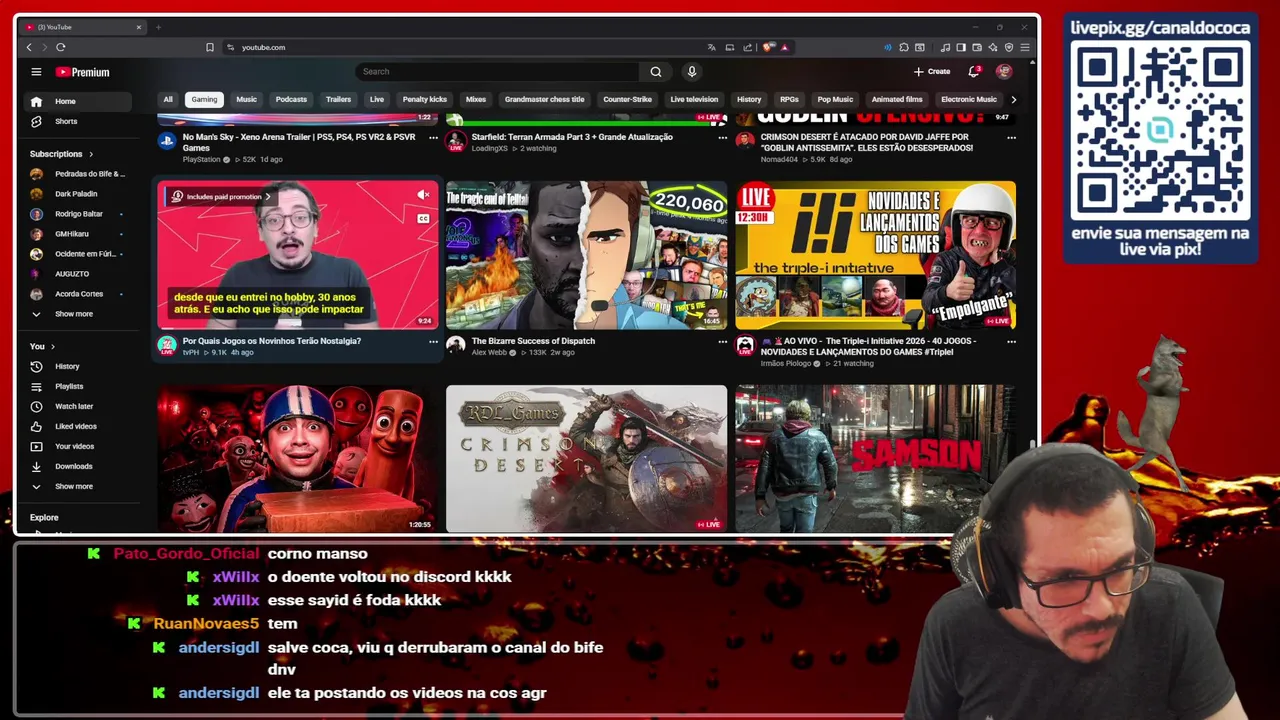Open options menu for the Dispatch video
The width and height of the screenshot is (1280, 720).
[x=722, y=342]
